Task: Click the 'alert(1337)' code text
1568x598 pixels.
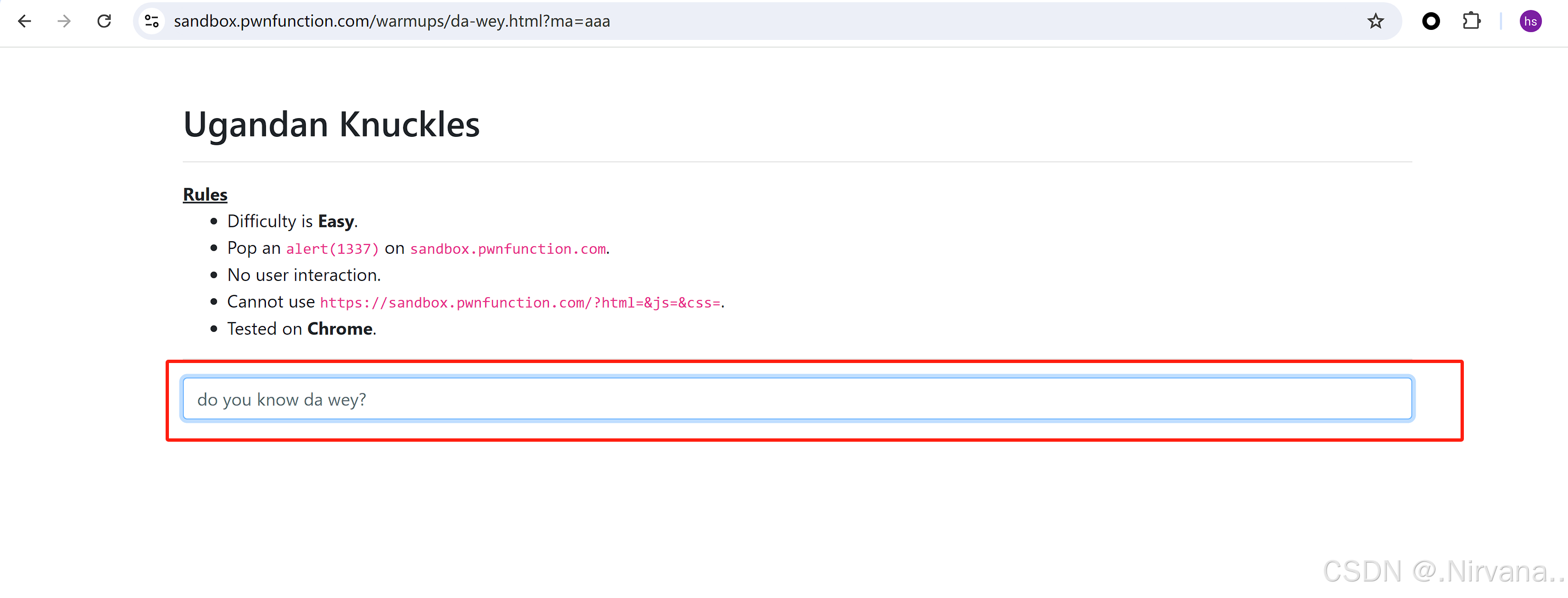Action: click(332, 248)
